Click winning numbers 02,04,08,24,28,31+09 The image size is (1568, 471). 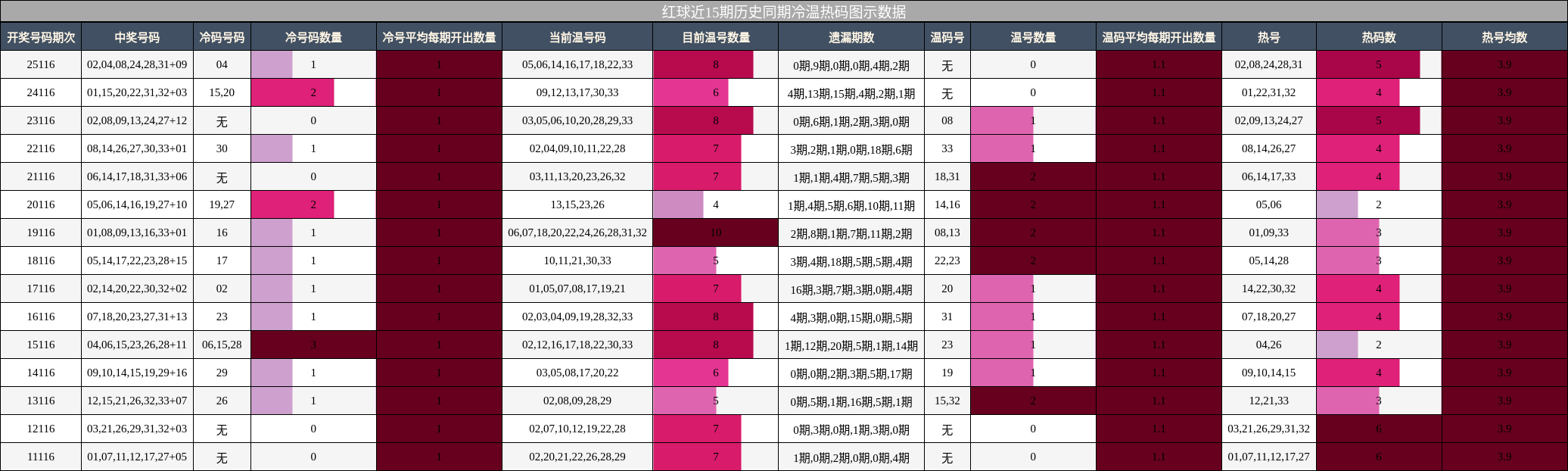click(x=137, y=64)
